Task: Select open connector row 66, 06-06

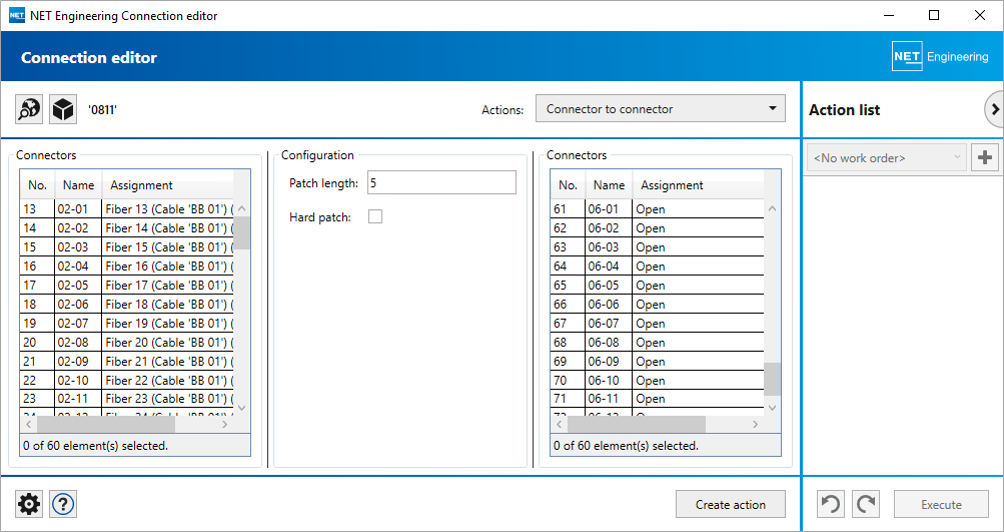Action: (x=658, y=304)
